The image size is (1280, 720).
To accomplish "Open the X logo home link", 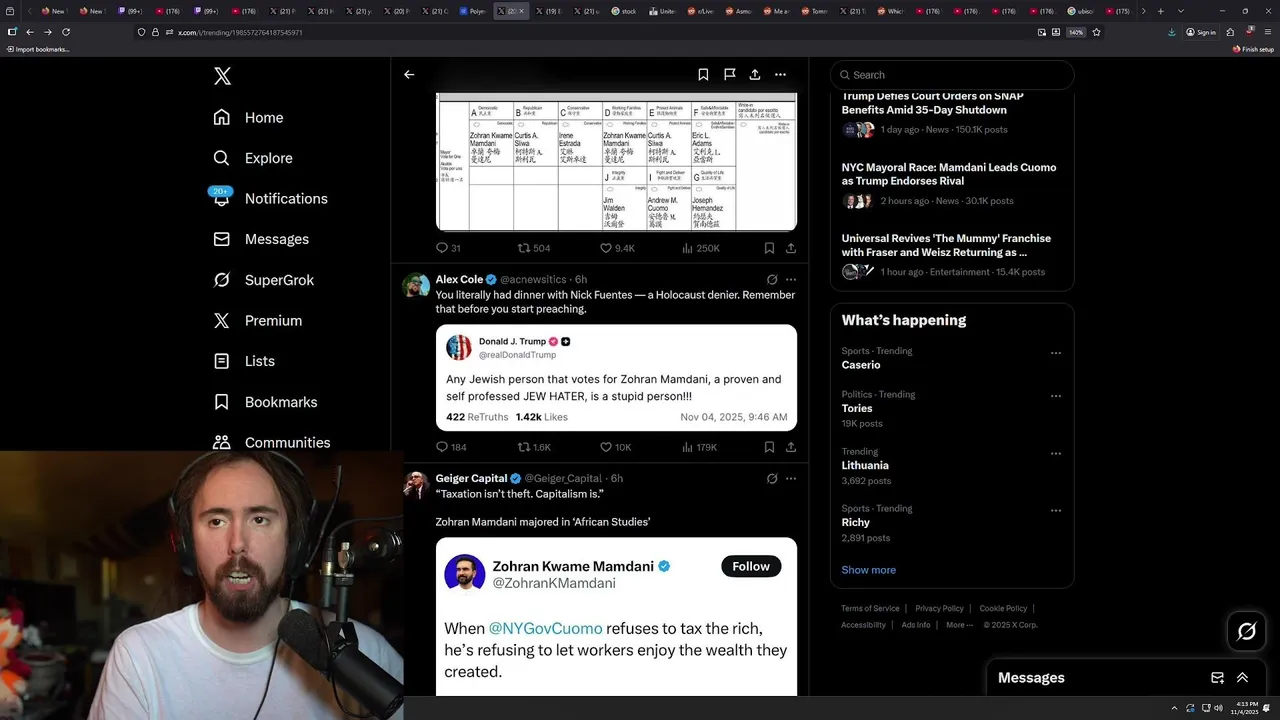I will [222, 76].
